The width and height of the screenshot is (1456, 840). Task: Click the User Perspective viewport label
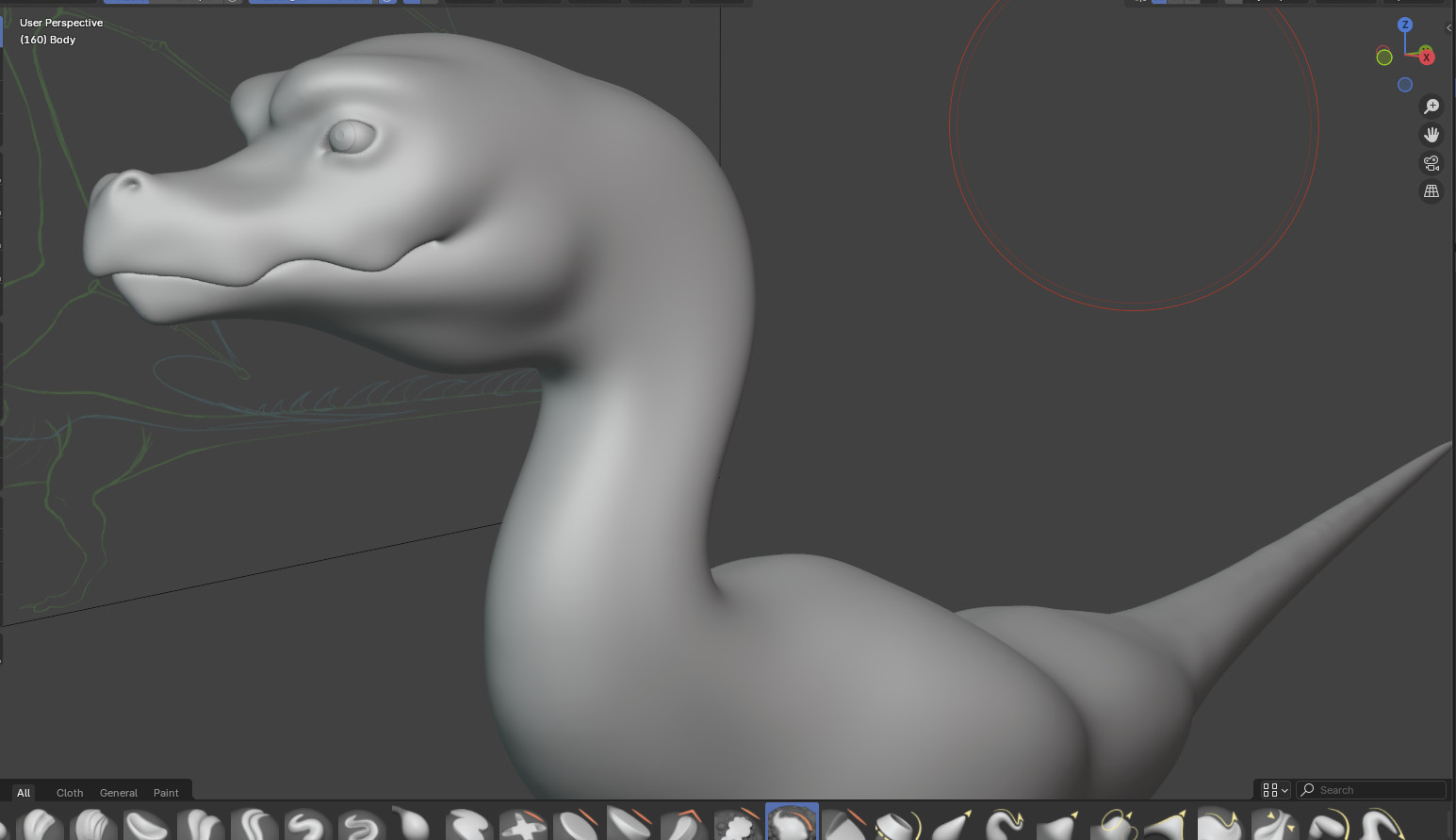61,23
